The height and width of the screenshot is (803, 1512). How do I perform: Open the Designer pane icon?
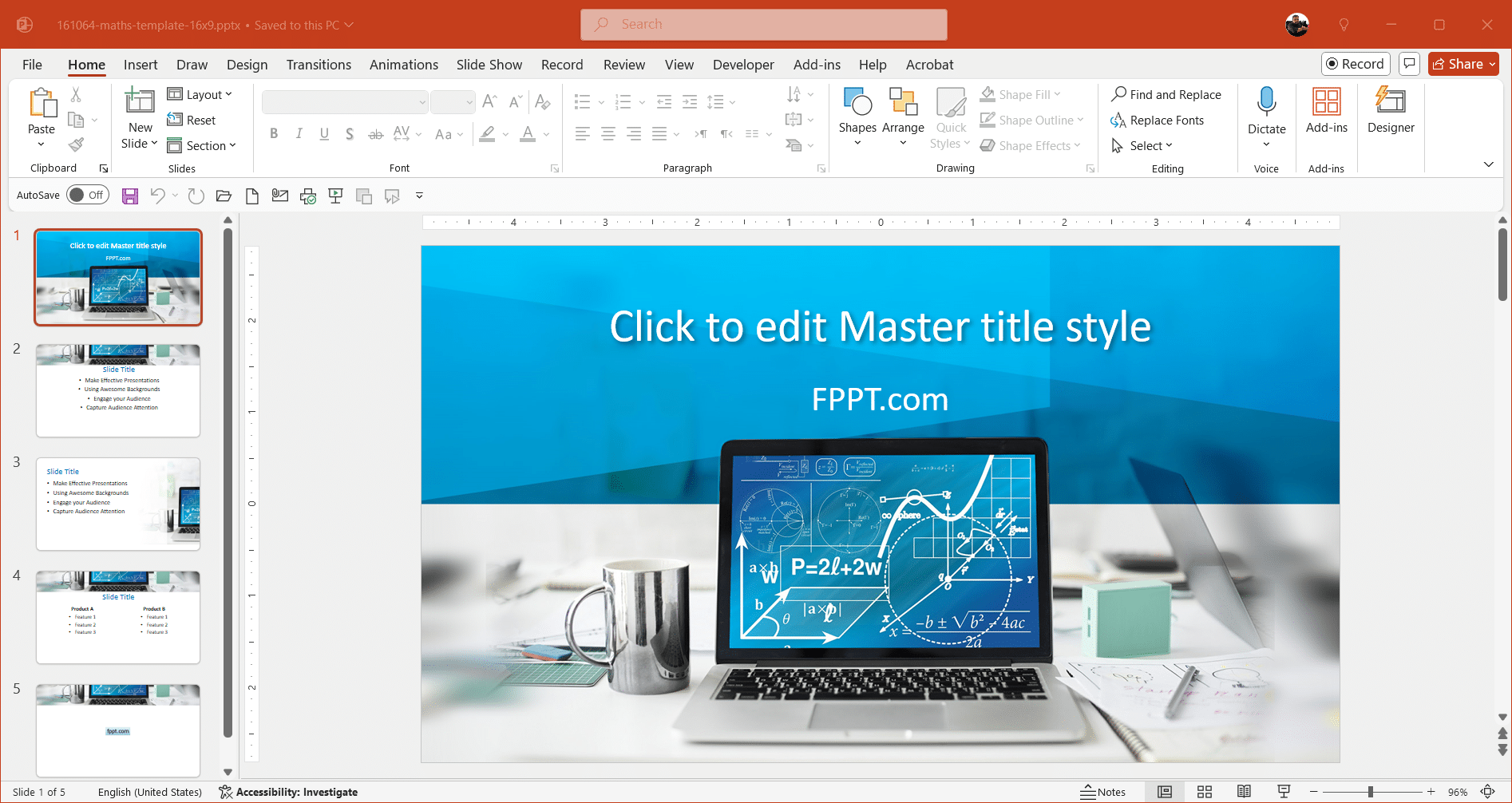tap(1390, 101)
